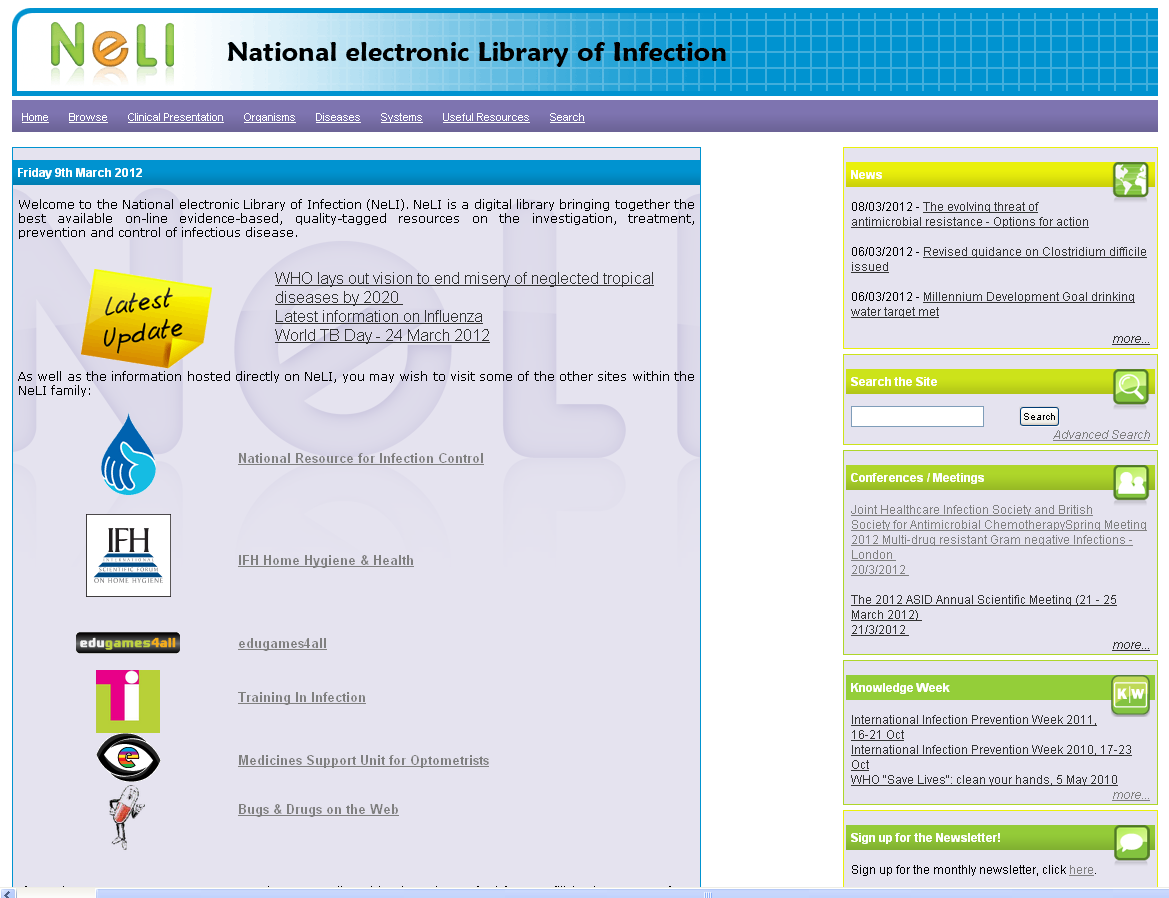The height and width of the screenshot is (898, 1169).
Task: Select the Training In Infection logo
Action: (128, 701)
